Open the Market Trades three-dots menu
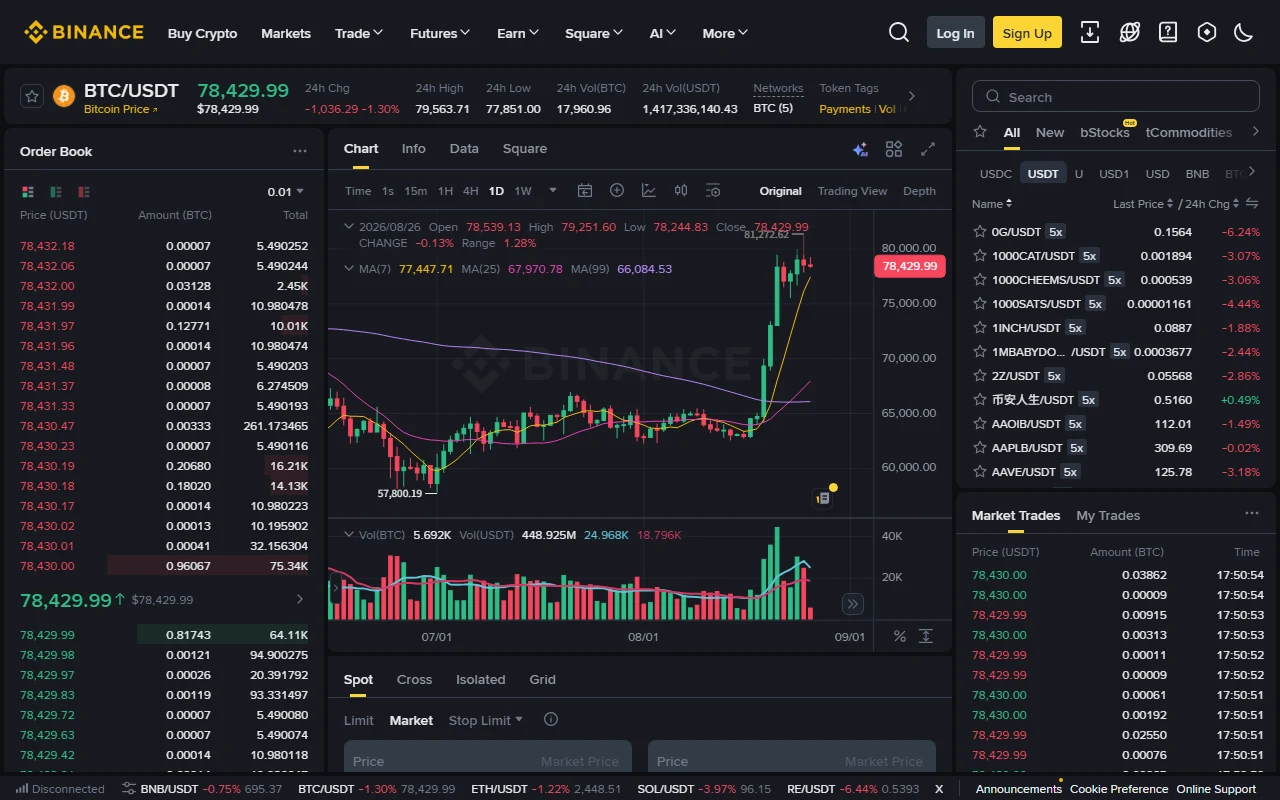 pos(1252,514)
